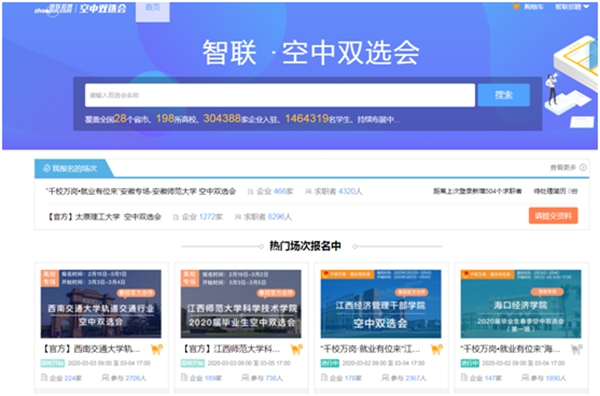Add 西南交通大学 fair to cart icon
This screenshot has height=396, width=600.
(157, 349)
